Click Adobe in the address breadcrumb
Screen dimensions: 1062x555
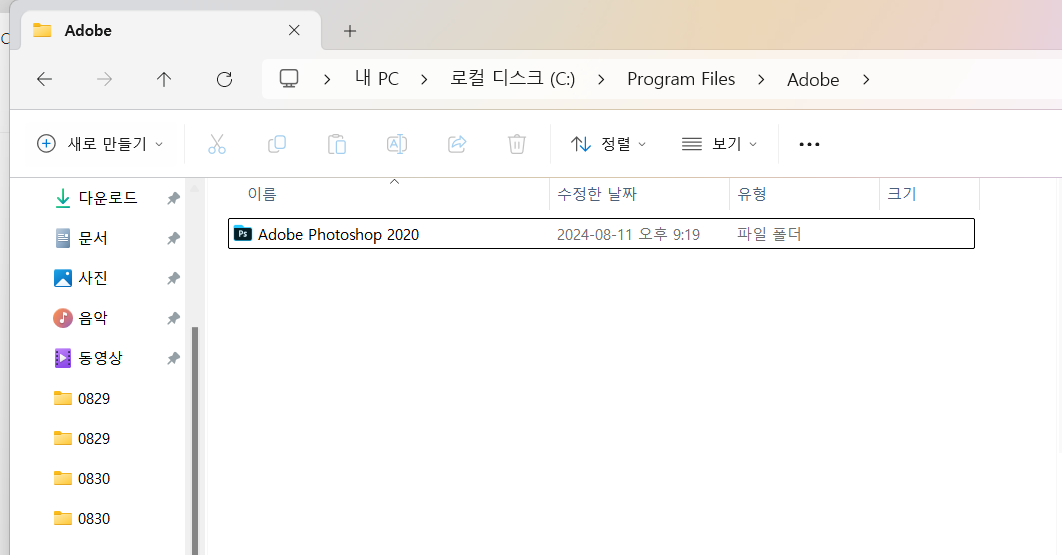(x=813, y=79)
